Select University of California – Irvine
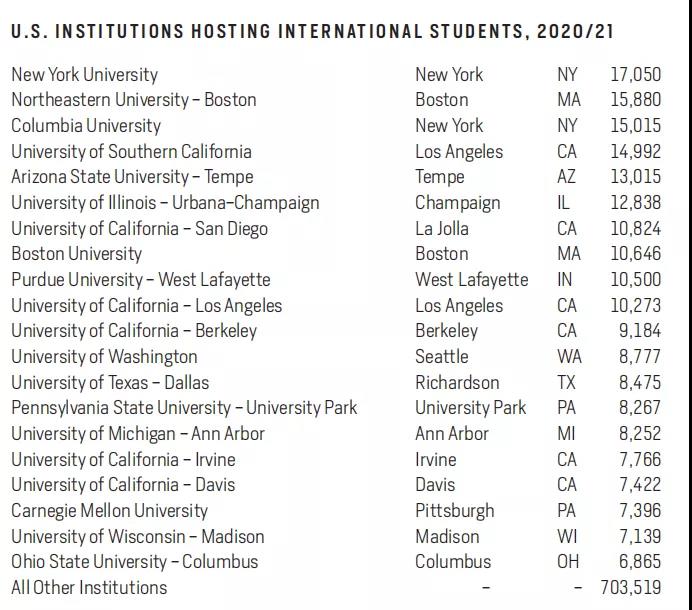The width and height of the screenshot is (692, 610). (123, 460)
